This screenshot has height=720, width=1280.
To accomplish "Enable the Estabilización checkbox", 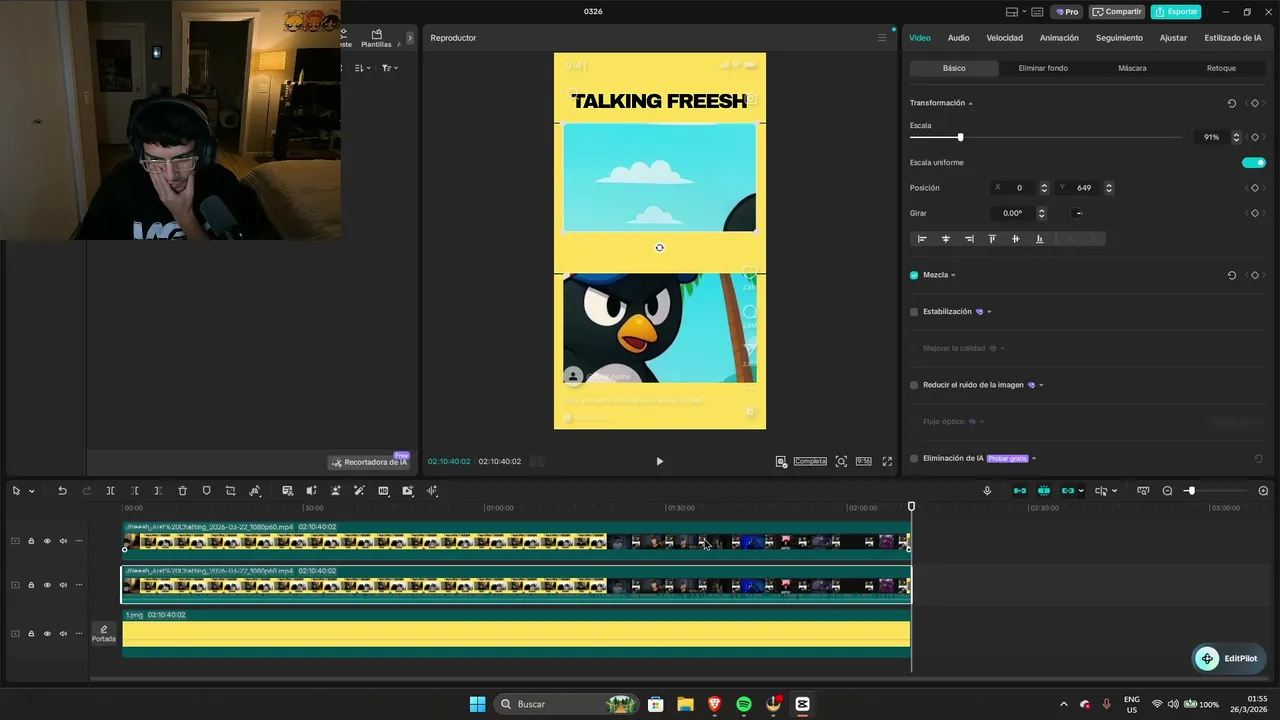I will click(x=914, y=312).
